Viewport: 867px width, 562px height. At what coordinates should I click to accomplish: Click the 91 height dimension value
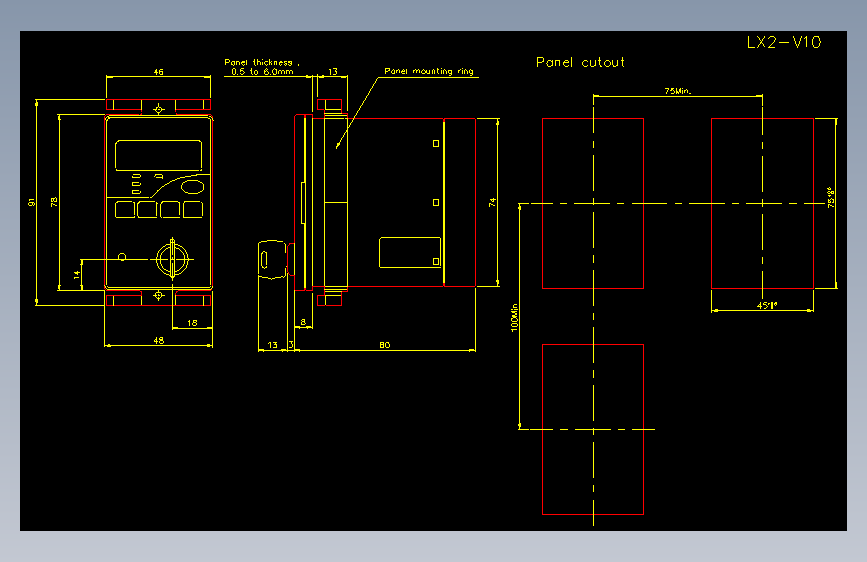[x=32, y=202]
